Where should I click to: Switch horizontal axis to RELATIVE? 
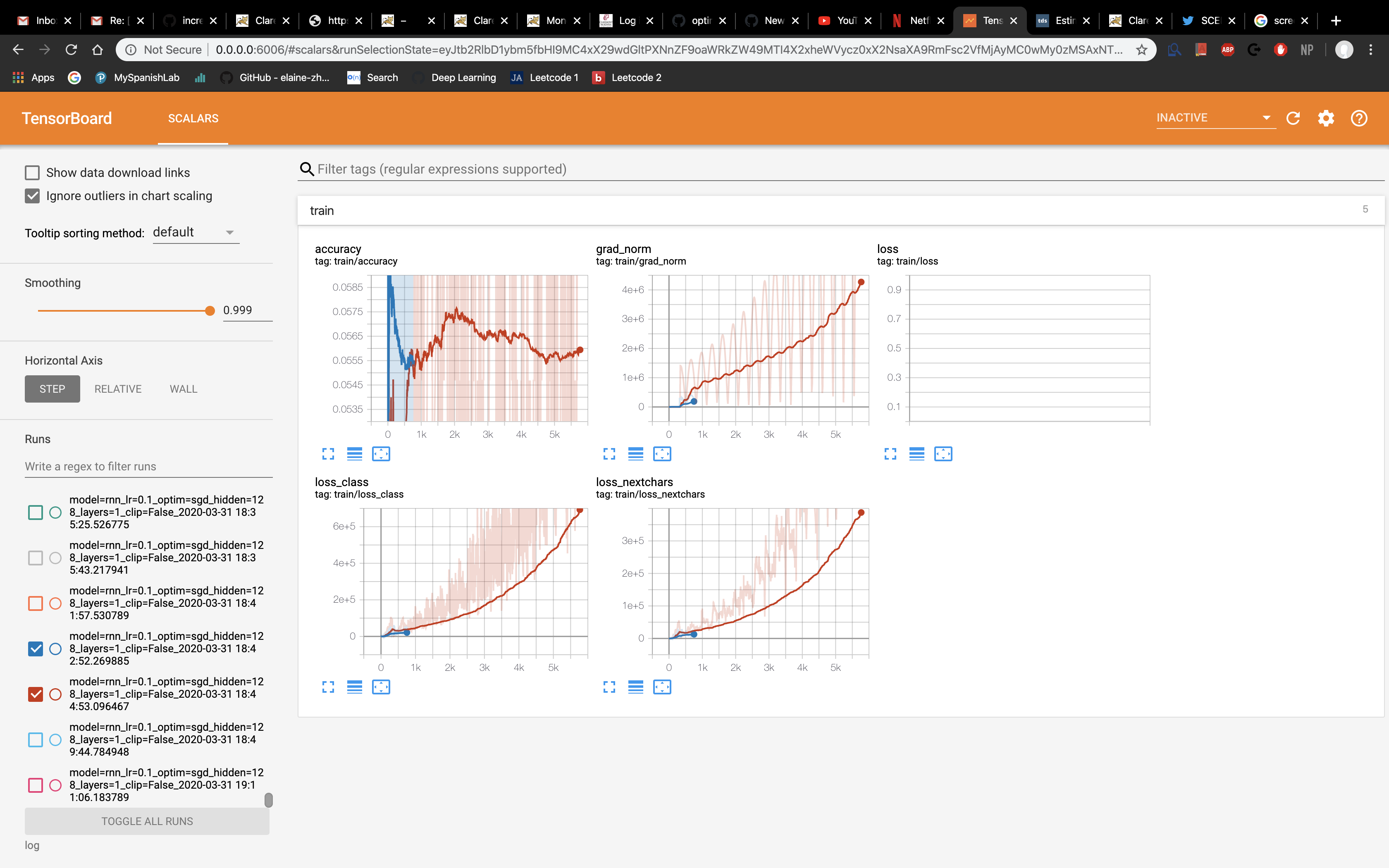click(x=118, y=389)
